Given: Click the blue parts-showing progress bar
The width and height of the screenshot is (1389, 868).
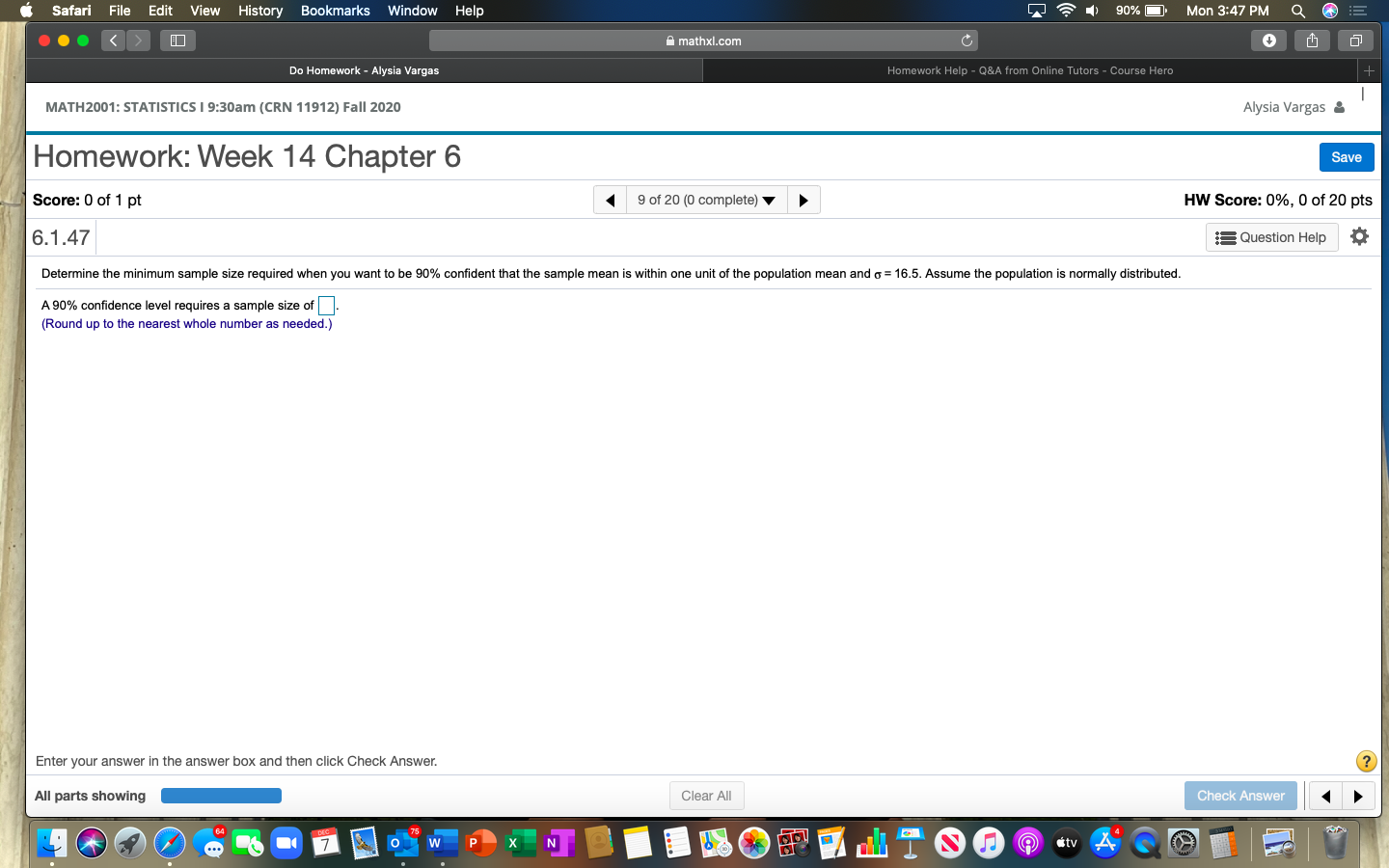Looking at the screenshot, I should [221, 796].
